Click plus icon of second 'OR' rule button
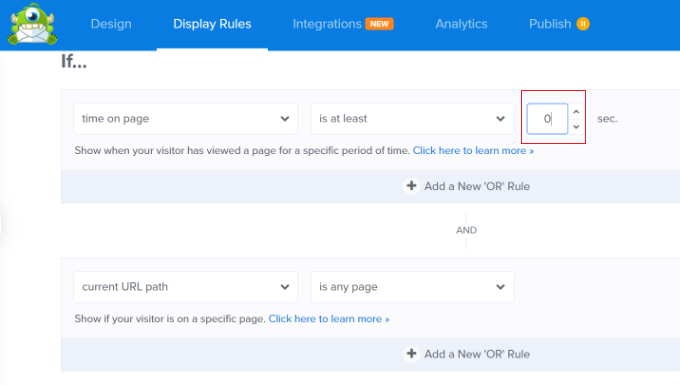Viewport: 680px width, 385px height. [411, 354]
